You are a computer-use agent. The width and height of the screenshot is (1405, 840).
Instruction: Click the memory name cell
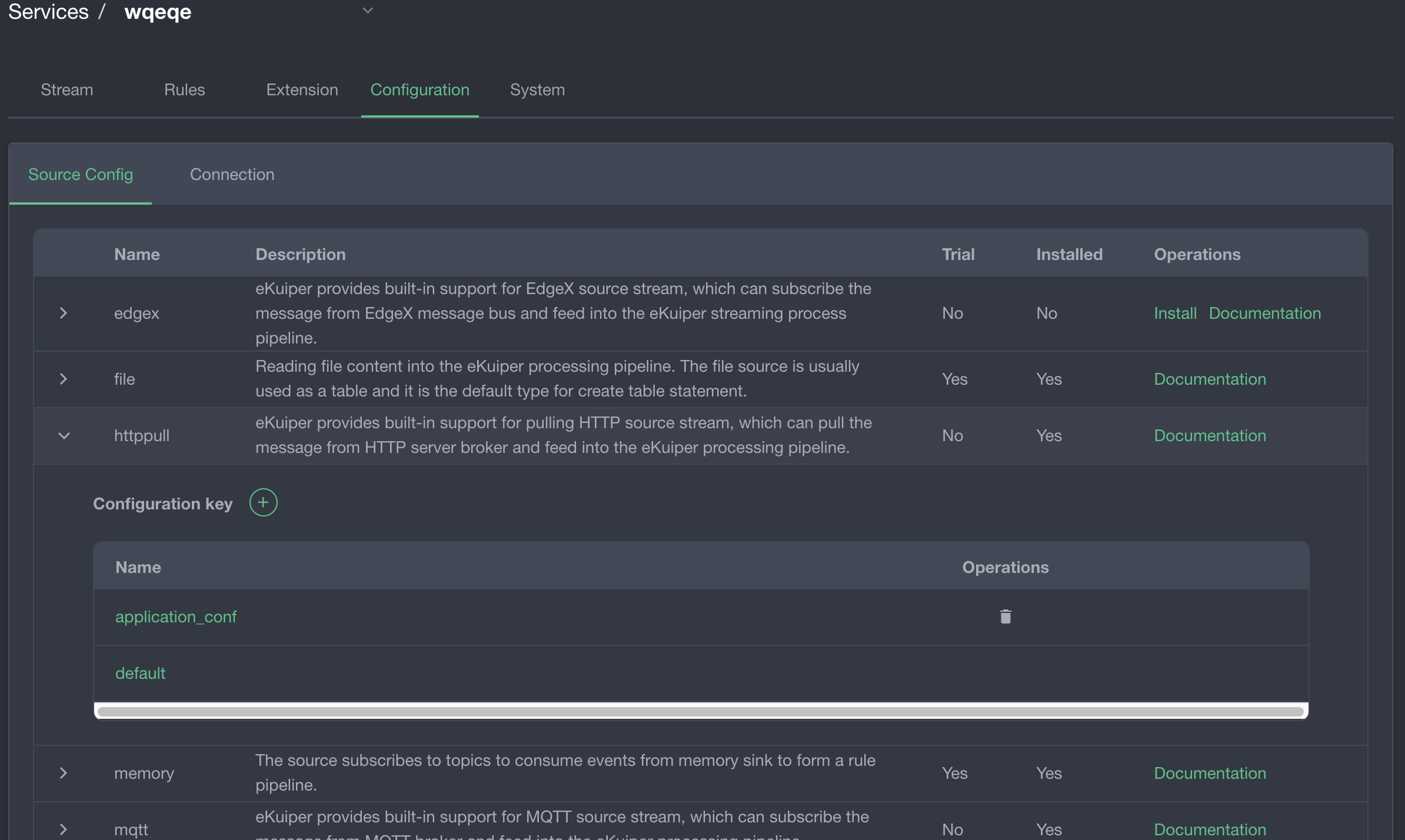(144, 773)
